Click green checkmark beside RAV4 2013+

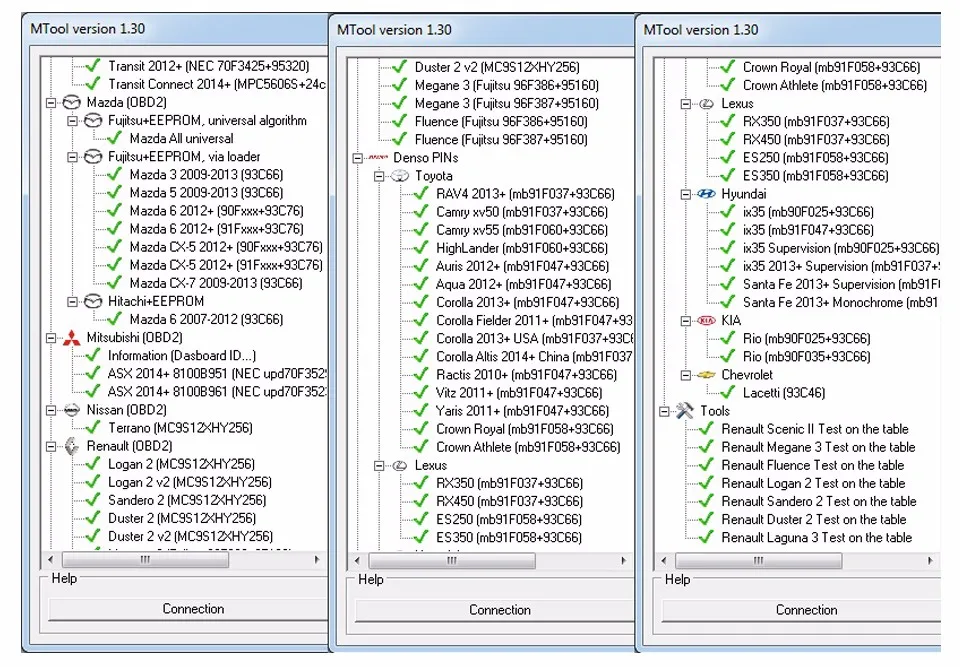tap(421, 193)
